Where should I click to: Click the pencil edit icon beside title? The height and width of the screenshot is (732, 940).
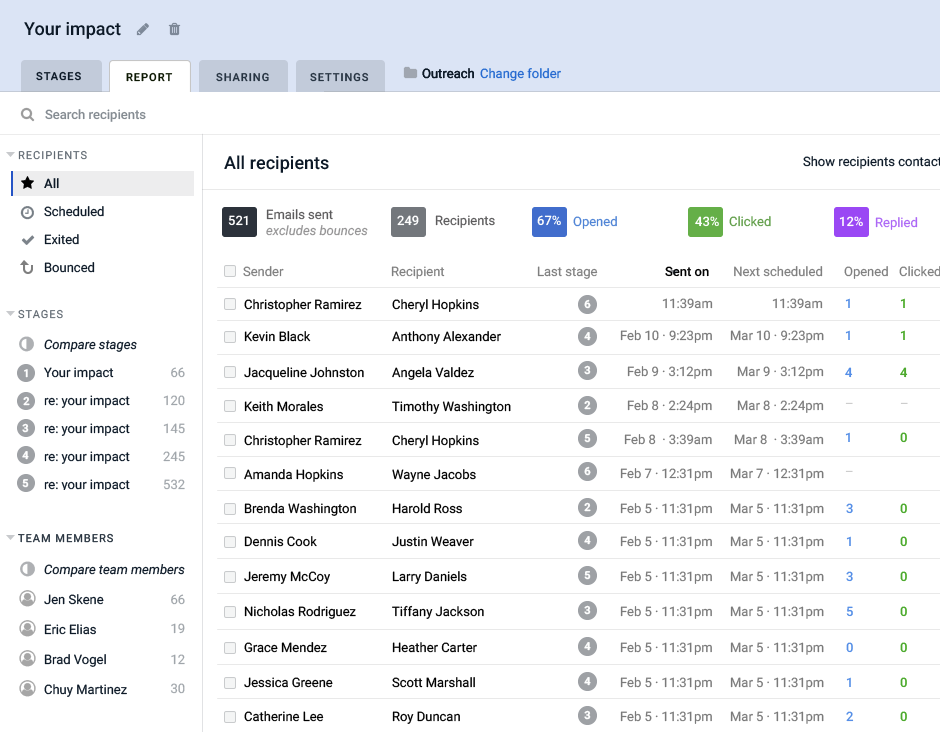[x=143, y=29]
